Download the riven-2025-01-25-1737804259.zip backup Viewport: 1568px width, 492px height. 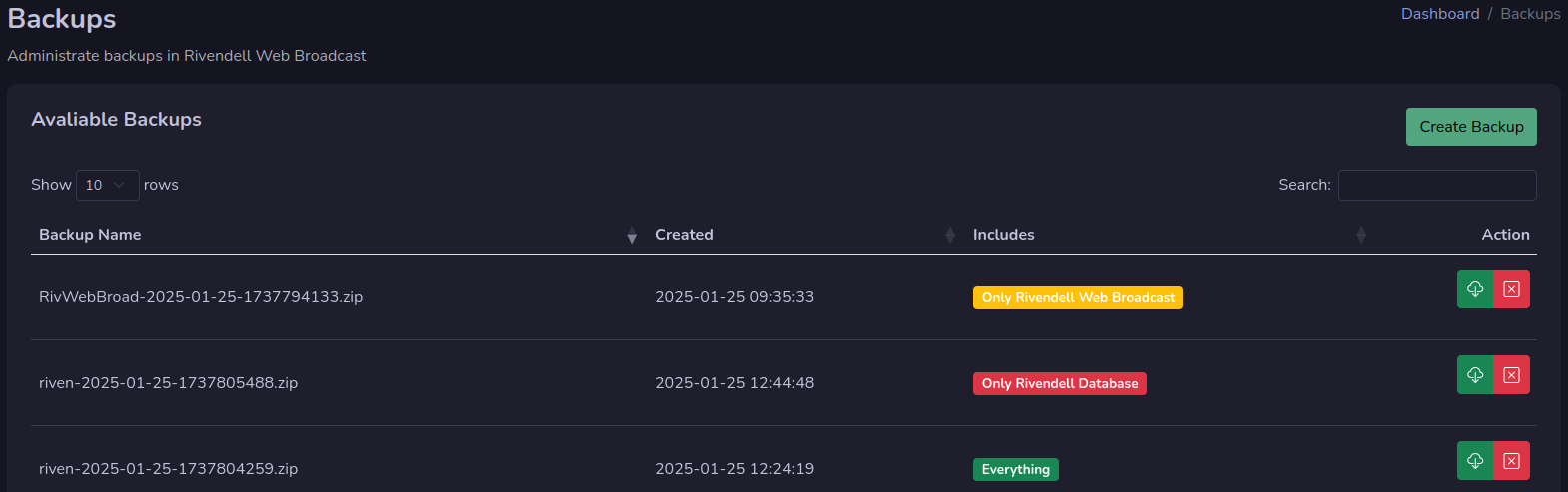1475,461
